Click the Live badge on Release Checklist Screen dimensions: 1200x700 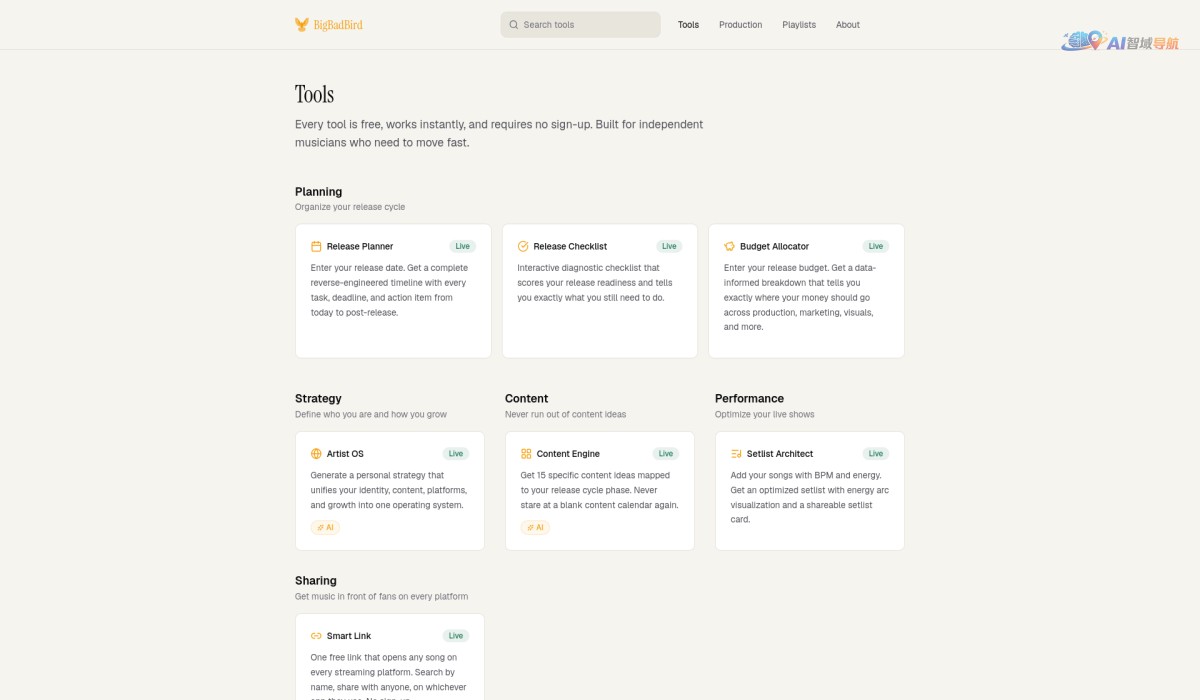click(669, 246)
